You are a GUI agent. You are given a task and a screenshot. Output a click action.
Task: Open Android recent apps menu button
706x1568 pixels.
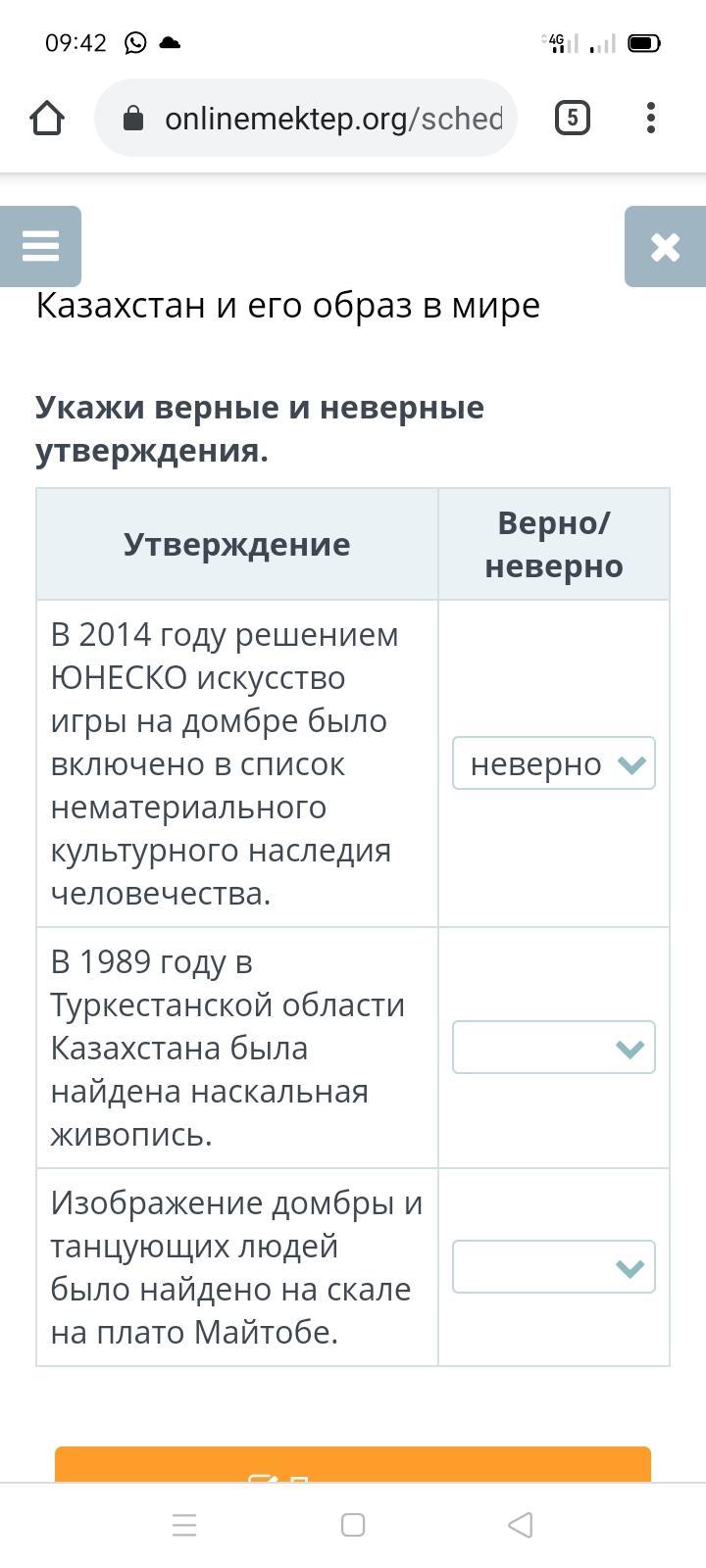click(x=184, y=1525)
